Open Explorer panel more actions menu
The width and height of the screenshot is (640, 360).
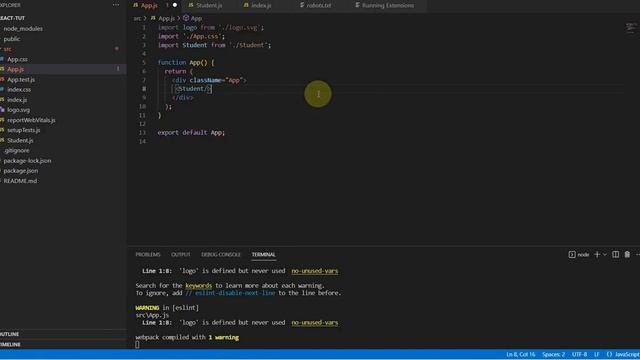tap(116, 5)
